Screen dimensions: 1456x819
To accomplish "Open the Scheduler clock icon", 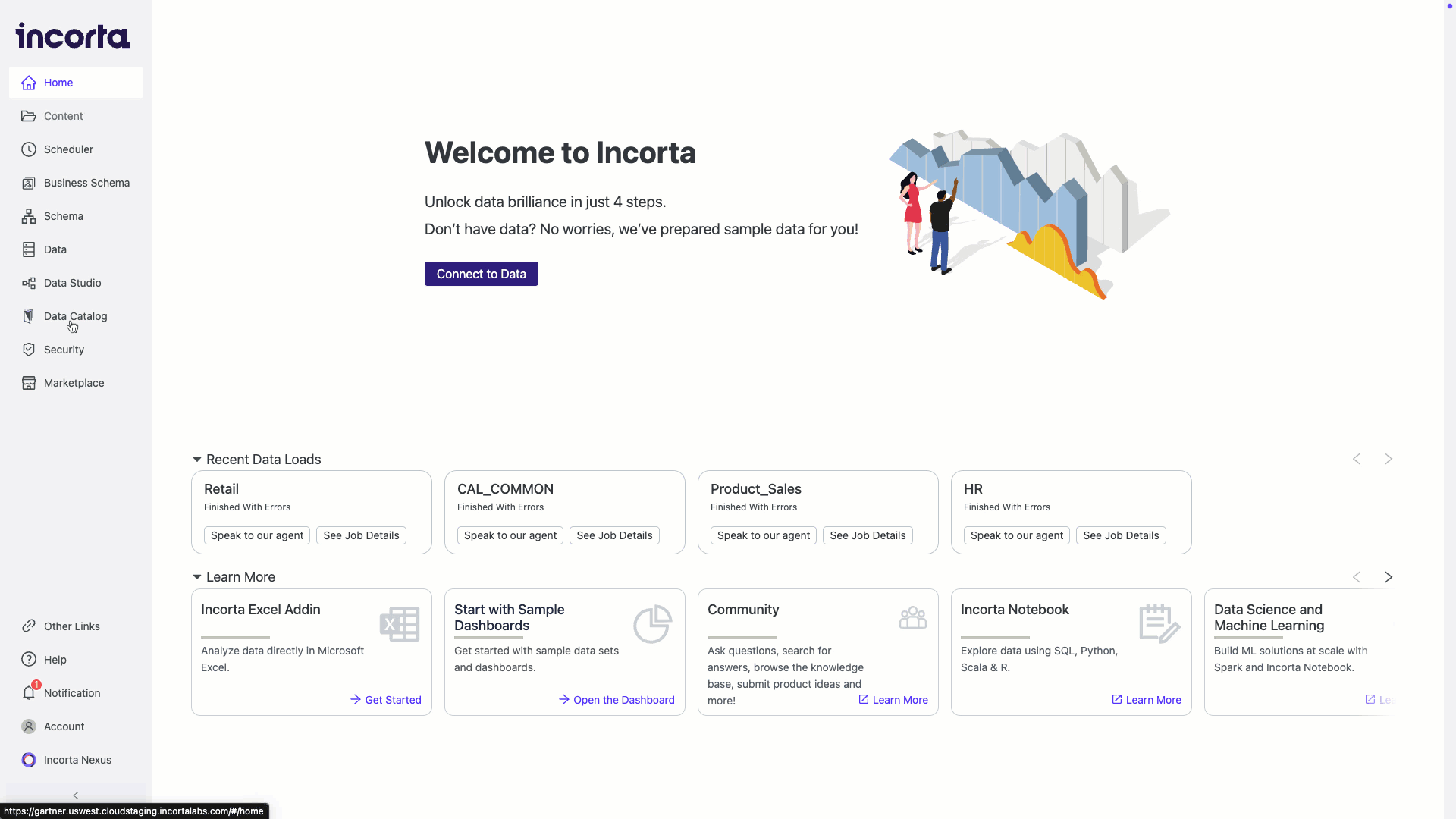I will [29, 149].
